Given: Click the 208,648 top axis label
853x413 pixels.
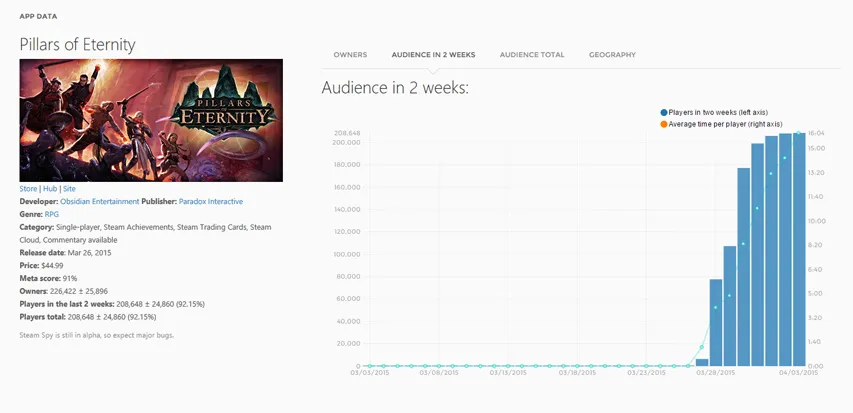Looking at the screenshot, I should (348, 133).
